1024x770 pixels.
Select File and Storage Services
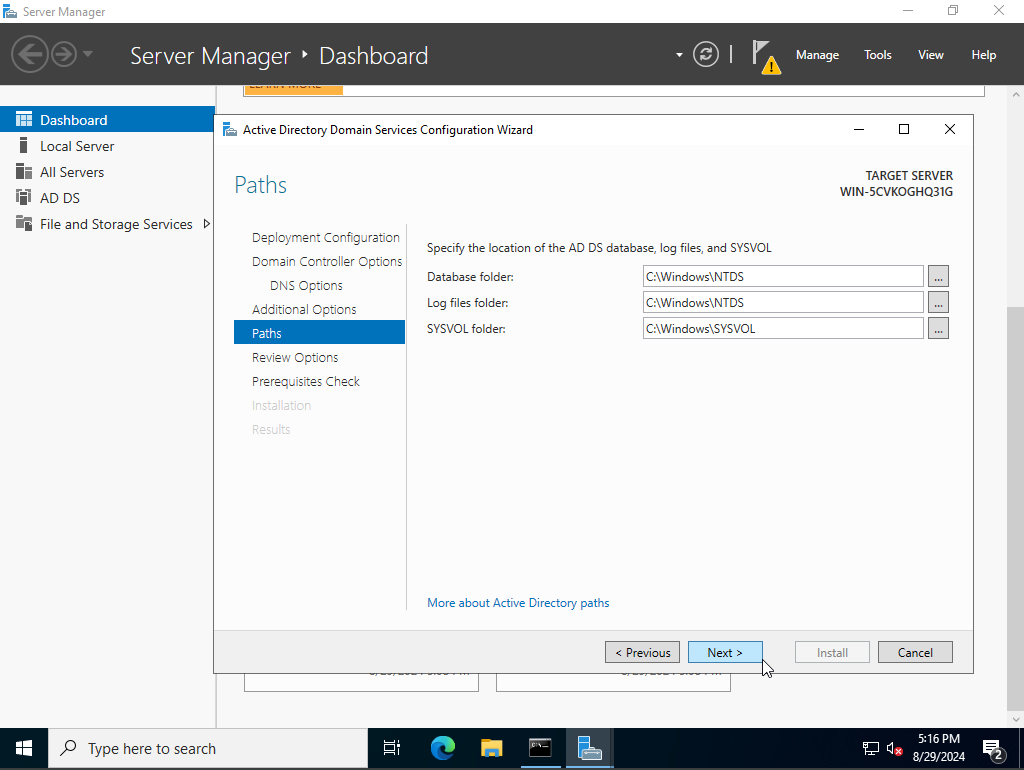tap(107, 224)
